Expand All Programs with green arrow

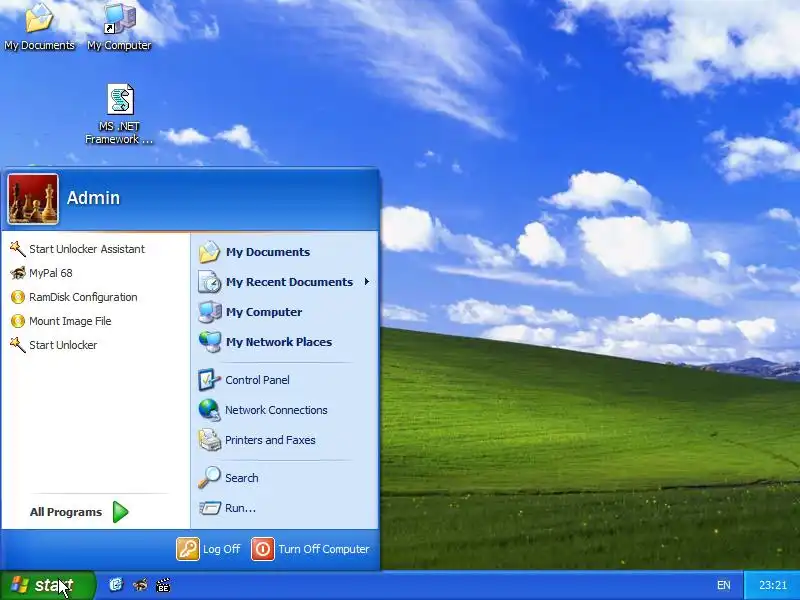[x=120, y=512]
